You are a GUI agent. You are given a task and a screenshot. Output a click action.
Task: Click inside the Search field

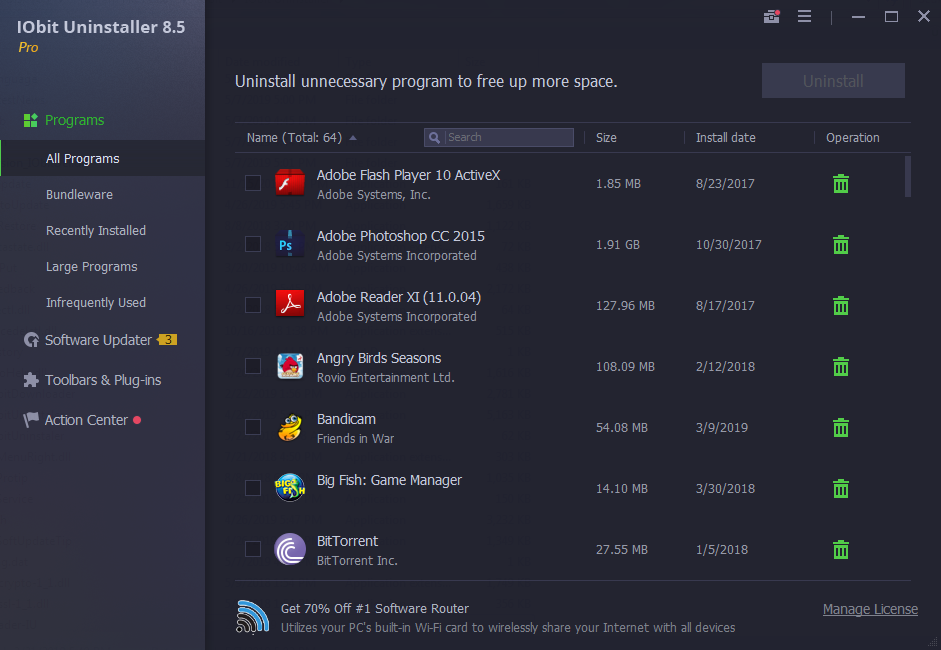pyautogui.click(x=499, y=137)
